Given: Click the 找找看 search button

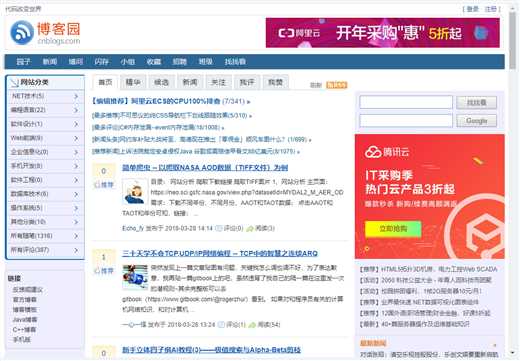Looking at the screenshot, I should click(x=476, y=102).
